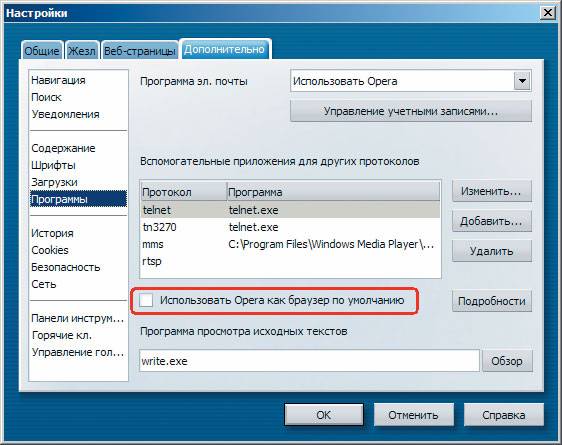Switch to the Жезл tab
This screenshot has width=562, height=445.
[x=82, y=51]
